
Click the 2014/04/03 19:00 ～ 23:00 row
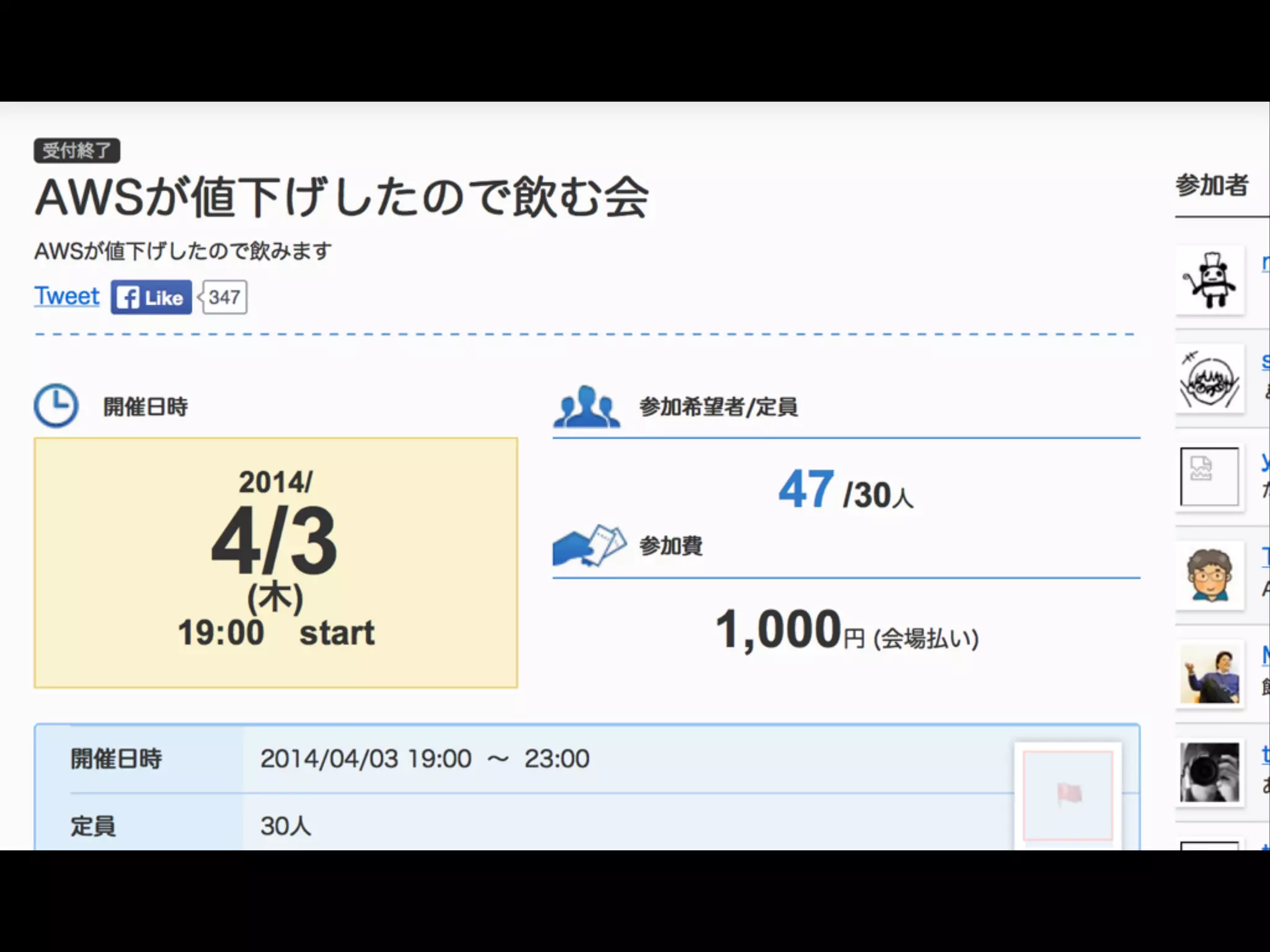tap(425, 759)
